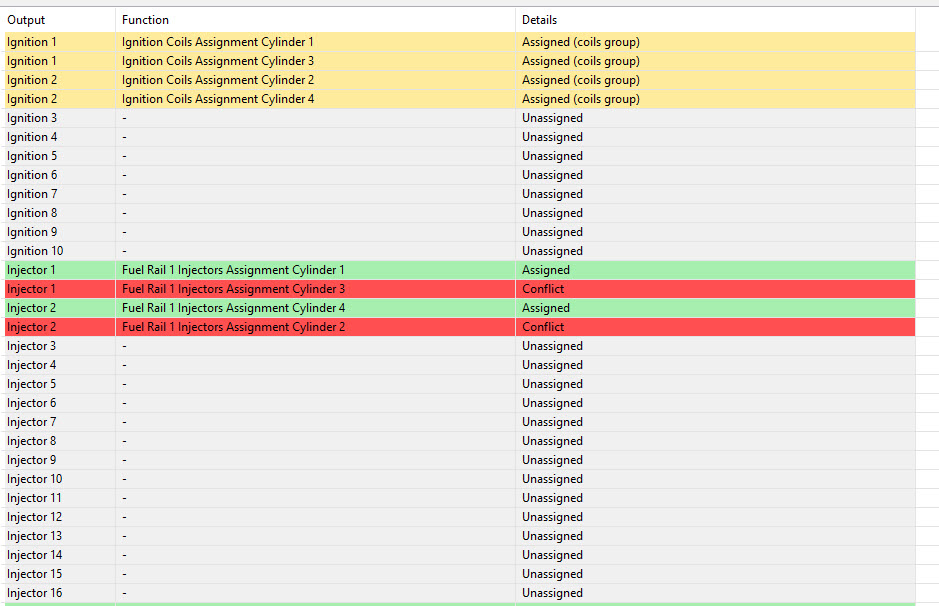Select Ignition Coils Assignment Cylinder 3 row

coord(460,61)
